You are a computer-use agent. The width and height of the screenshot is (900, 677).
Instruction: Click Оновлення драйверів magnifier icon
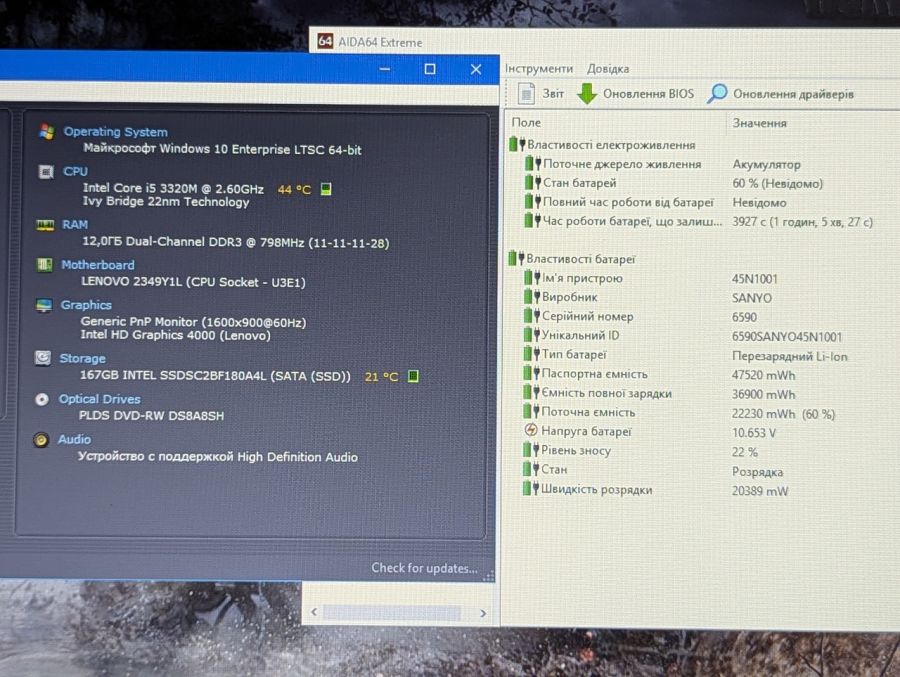coord(717,93)
